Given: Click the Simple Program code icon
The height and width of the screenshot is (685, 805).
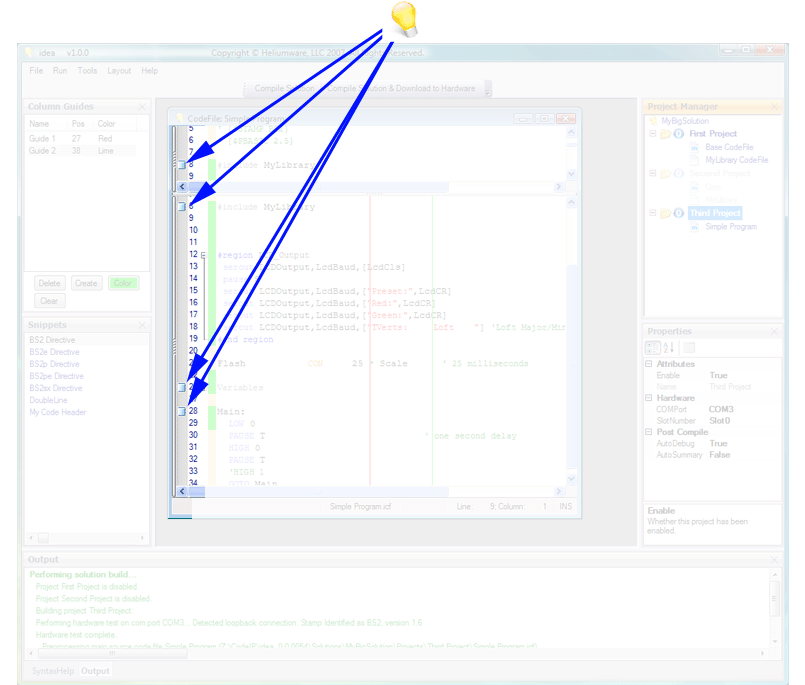Looking at the screenshot, I should click(694, 226).
